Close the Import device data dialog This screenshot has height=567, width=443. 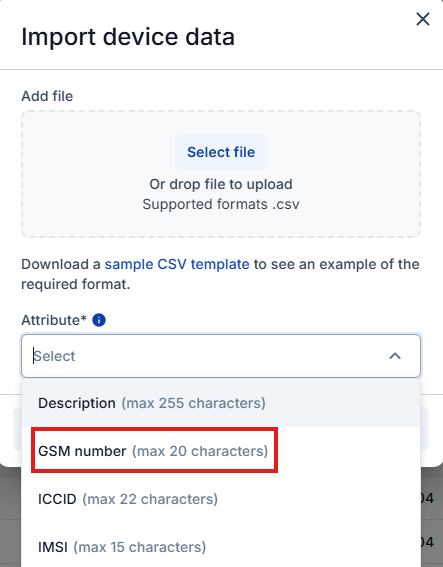click(x=423, y=19)
